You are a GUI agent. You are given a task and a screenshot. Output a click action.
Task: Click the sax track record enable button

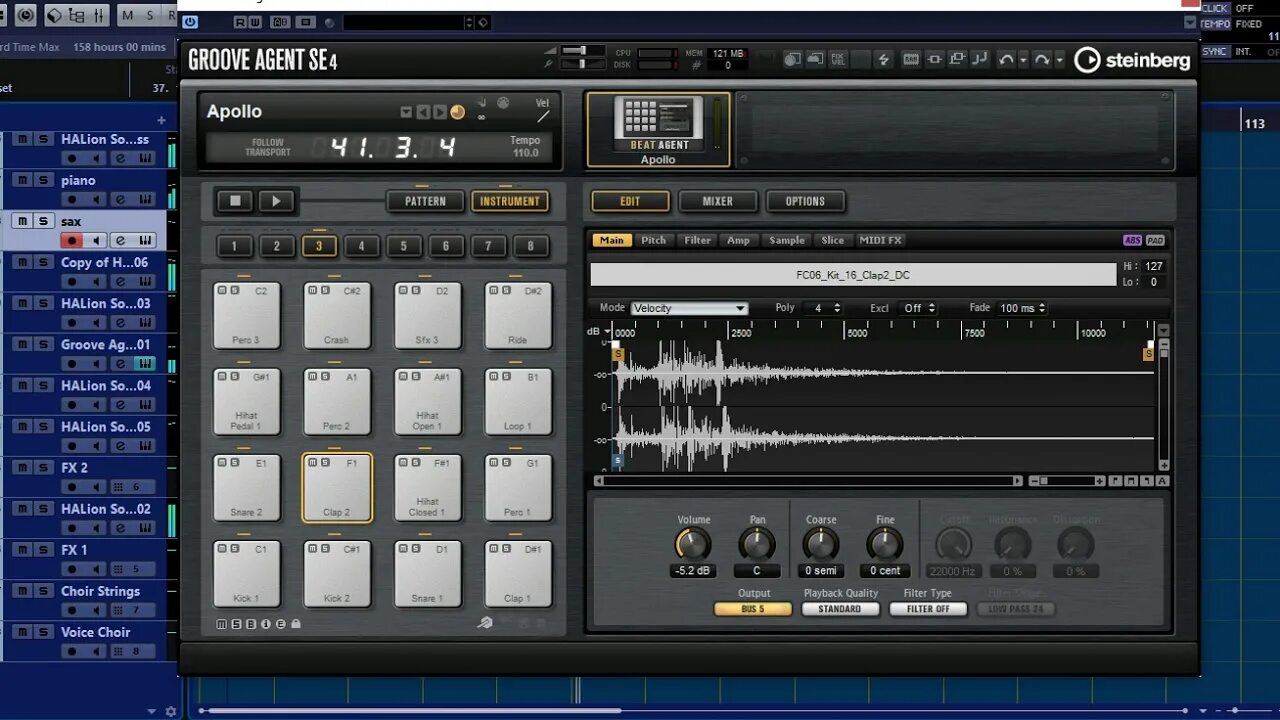[x=71, y=240]
